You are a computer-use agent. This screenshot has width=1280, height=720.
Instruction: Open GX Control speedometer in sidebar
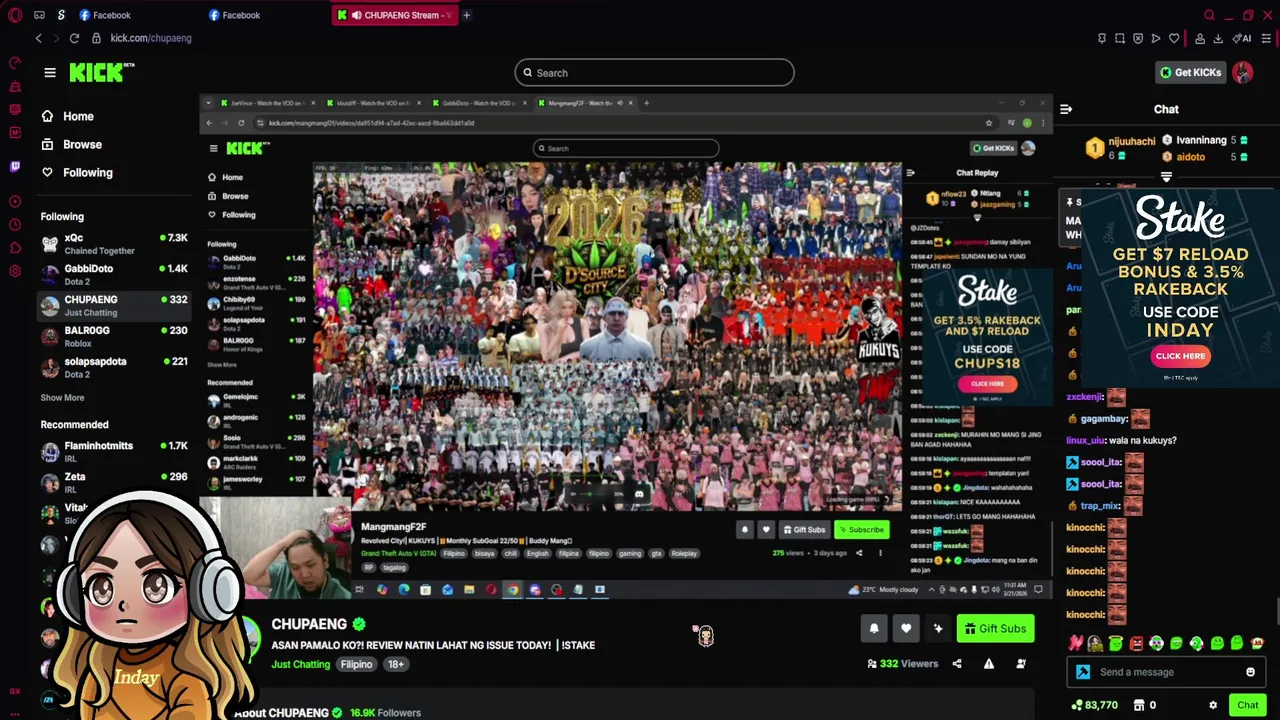pyautogui.click(x=14, y=63)
